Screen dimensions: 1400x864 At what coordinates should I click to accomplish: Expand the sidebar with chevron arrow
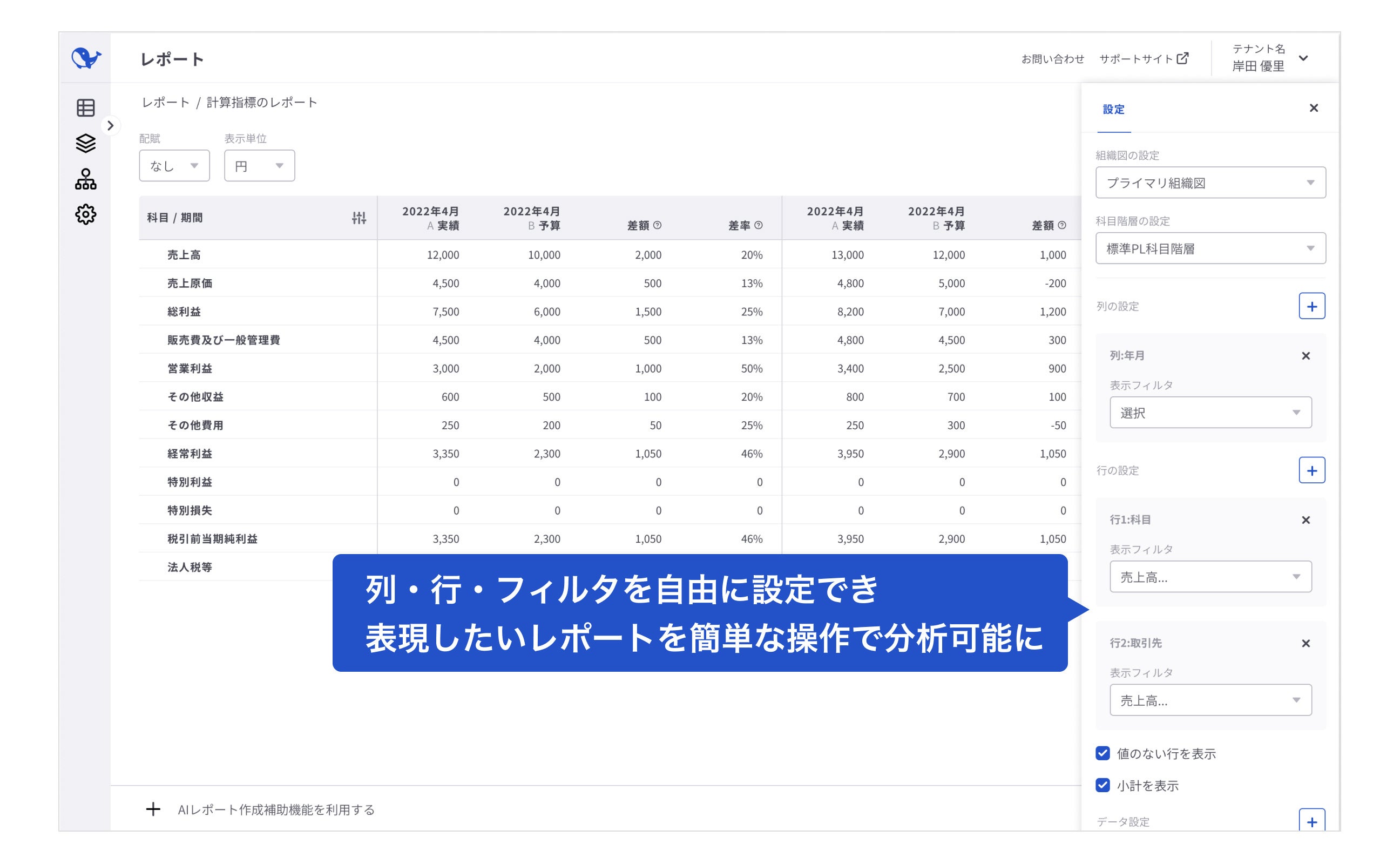[110, 126]
